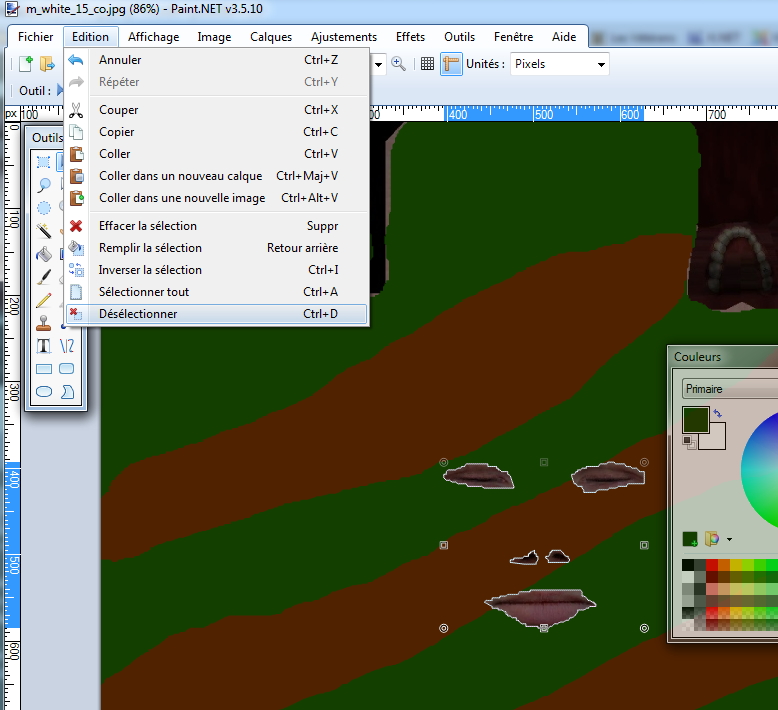The width and height of the screenshot is (778, 710).
Task: Choose the Paint Bucket tool
Action: coord(44,254)
